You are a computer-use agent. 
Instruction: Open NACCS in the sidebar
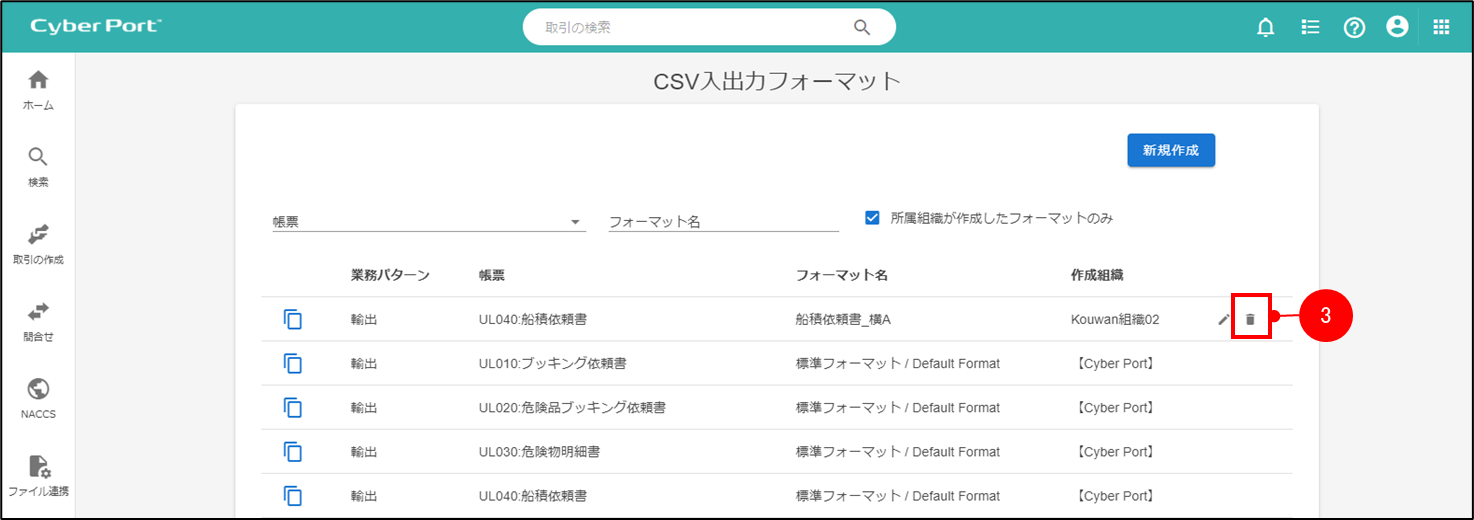tap(38, 398)
